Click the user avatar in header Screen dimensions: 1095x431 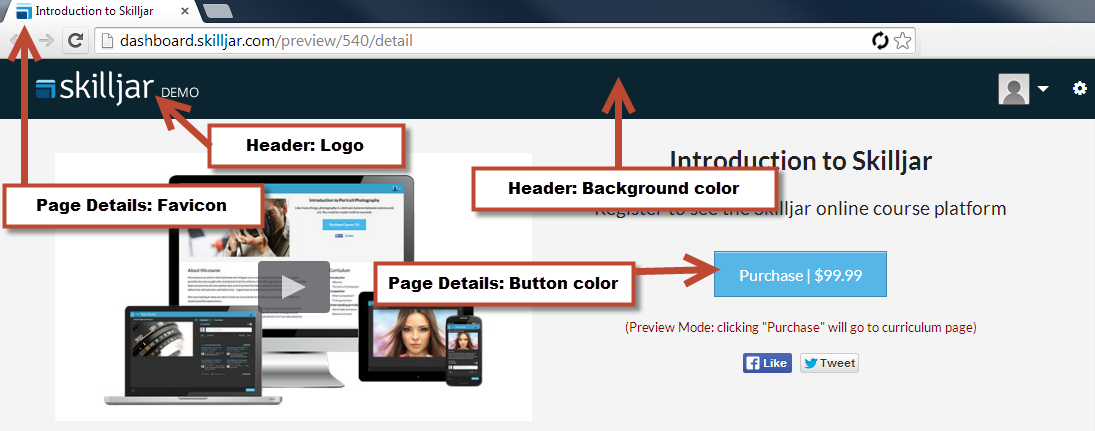click(x=1014, y=89)
